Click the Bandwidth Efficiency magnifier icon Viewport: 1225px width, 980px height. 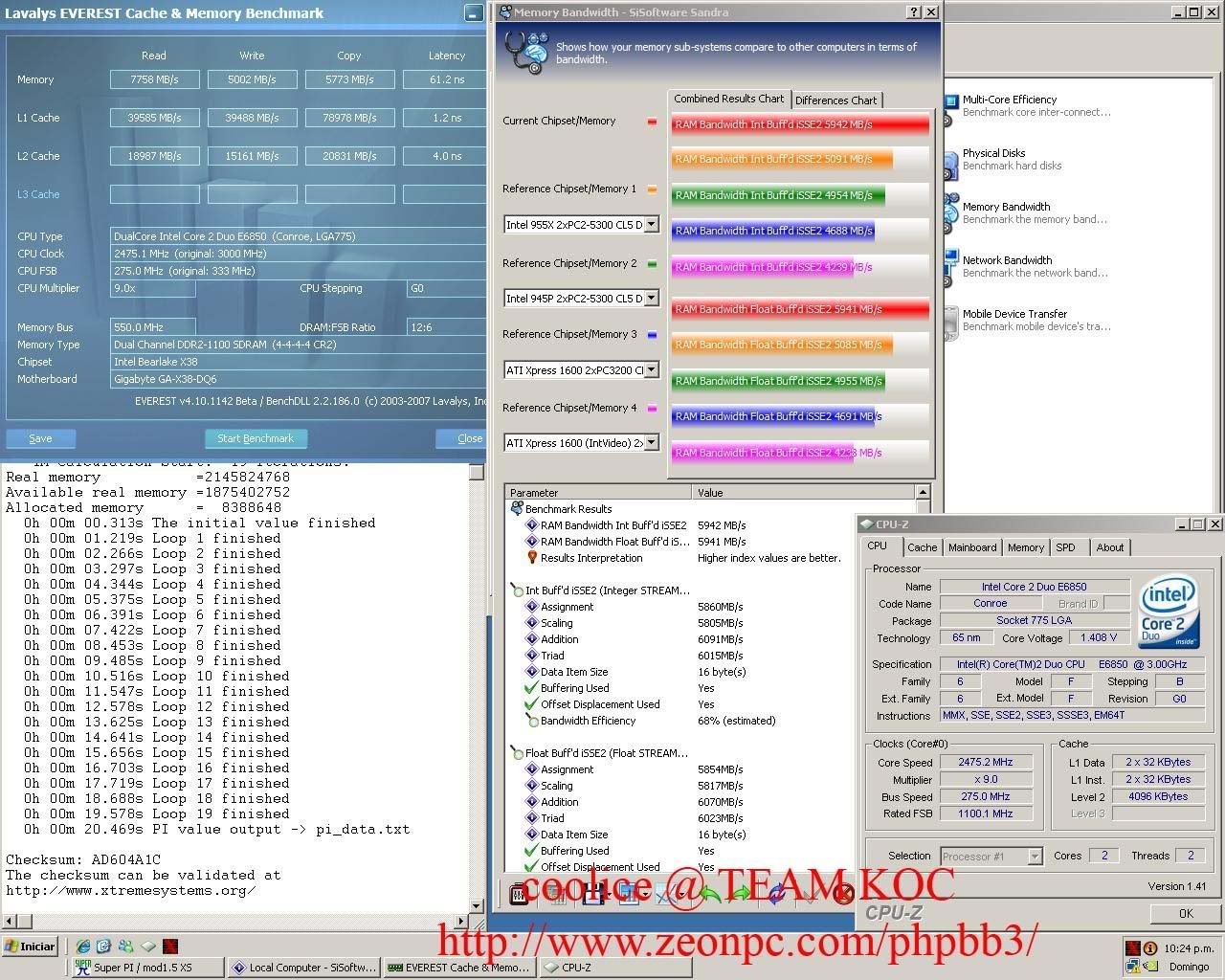(532, 721)
